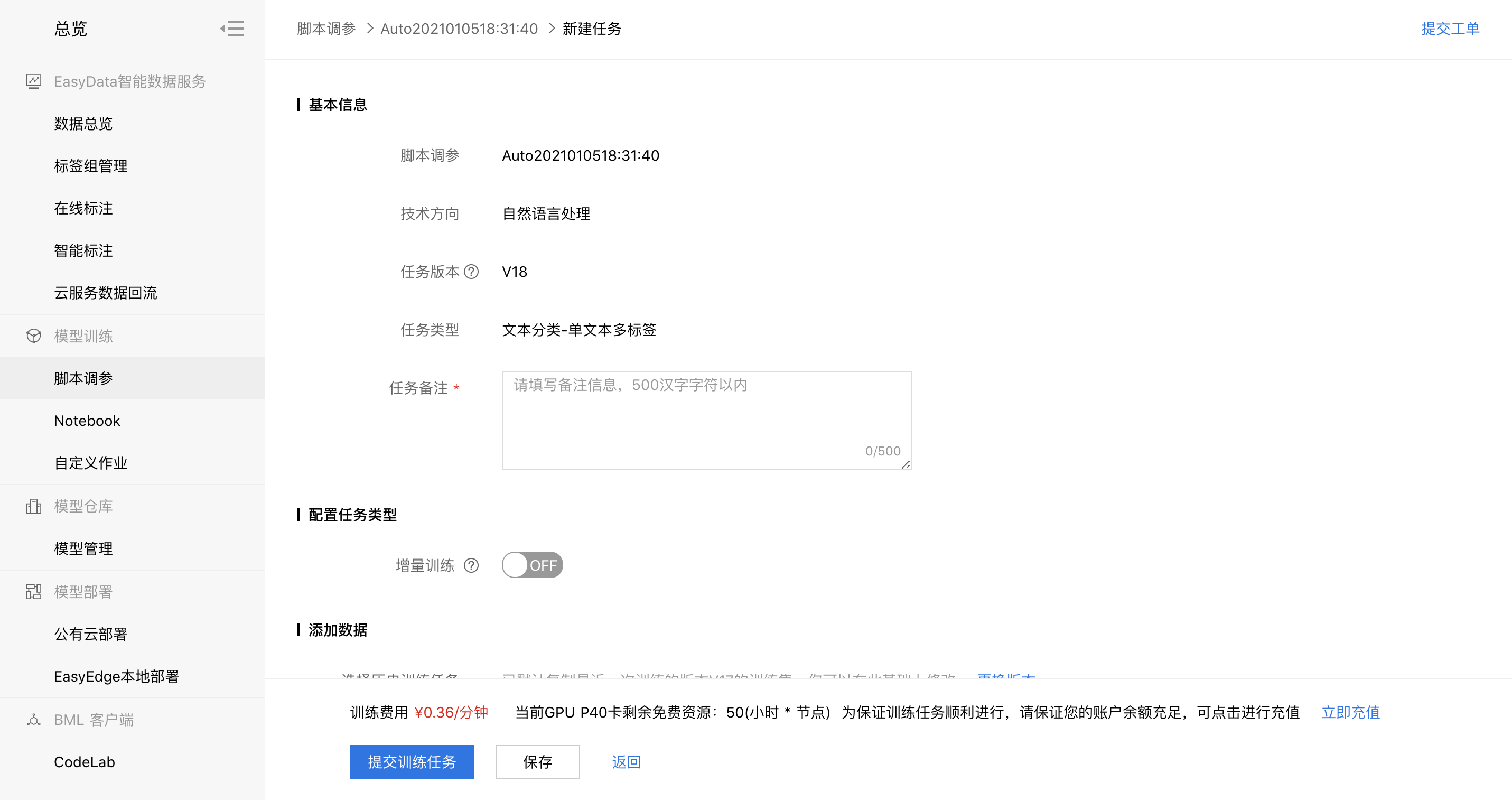Screen dimensions: 1512x801
Task: Grab the textarea resize handle corner
Action: [906, 465]
